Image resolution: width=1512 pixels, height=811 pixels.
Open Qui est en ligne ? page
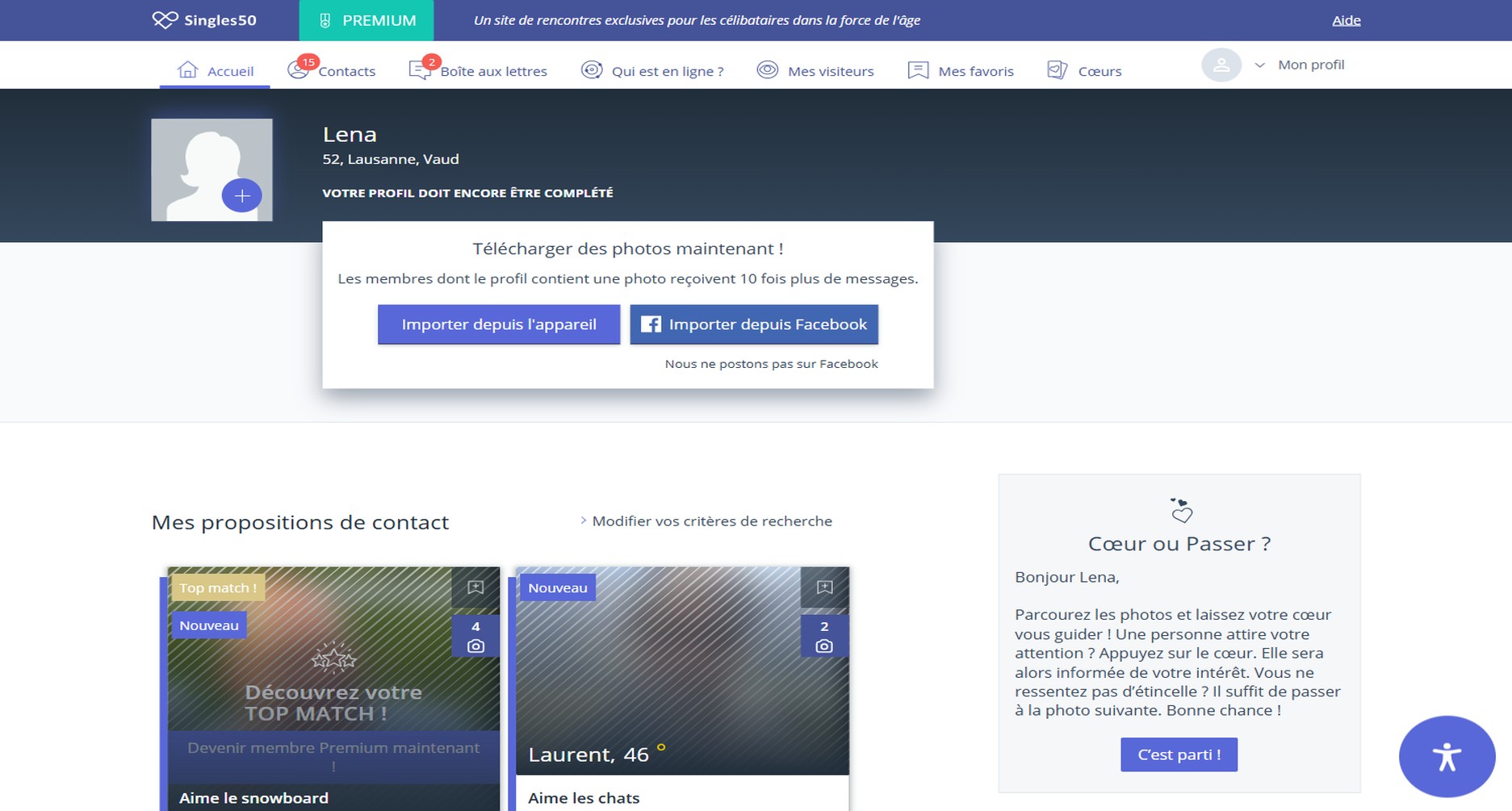click(x=652, y=70)
